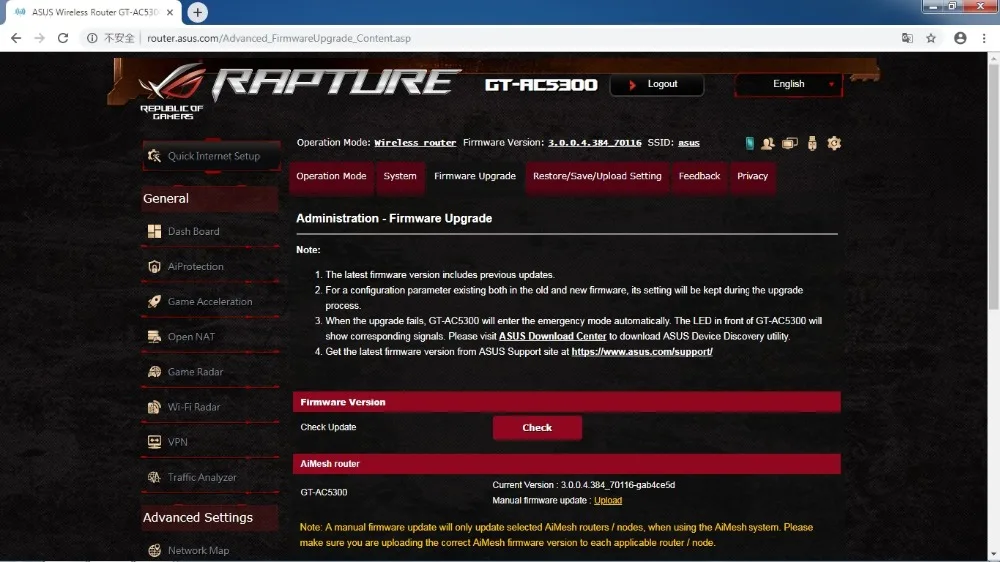Select the Firmware Upgrade tab
Screen dimensions: 1000x562
(474, 176)
